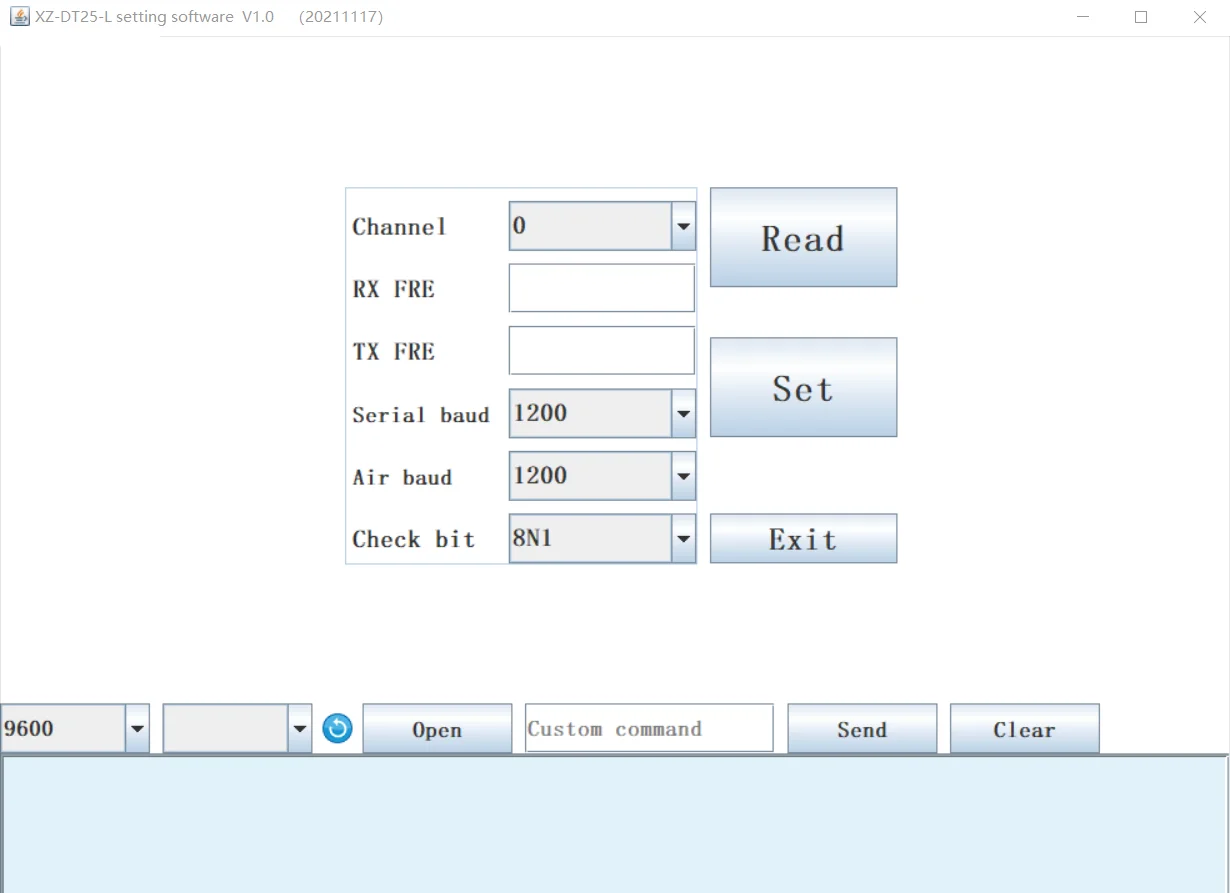Click the Read button
1230x893 pixels.
(803, 237)
